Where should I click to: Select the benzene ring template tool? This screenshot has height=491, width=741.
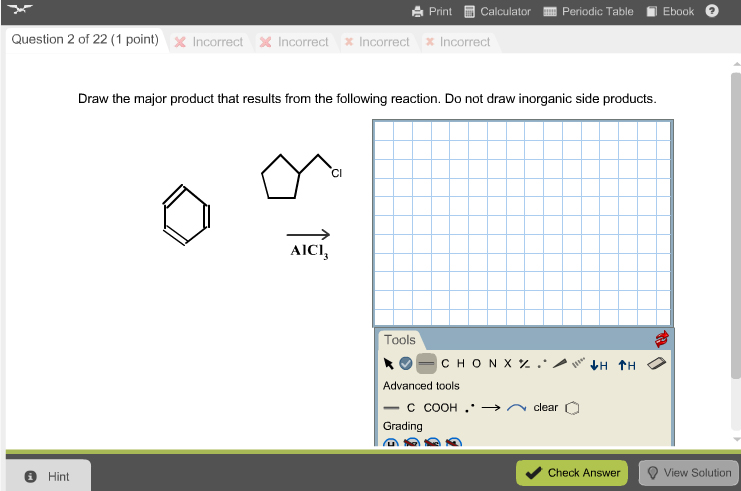(572, 408)
